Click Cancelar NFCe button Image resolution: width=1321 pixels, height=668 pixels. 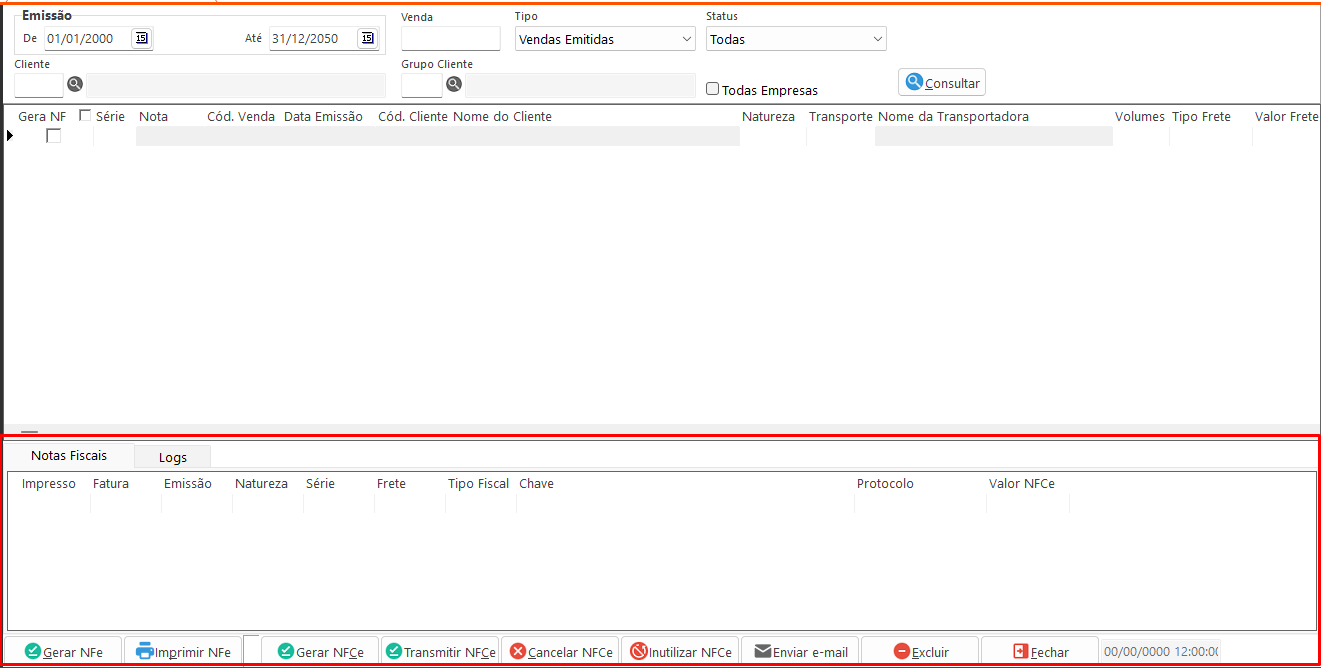pyautogui.click(x=560, y=651)
